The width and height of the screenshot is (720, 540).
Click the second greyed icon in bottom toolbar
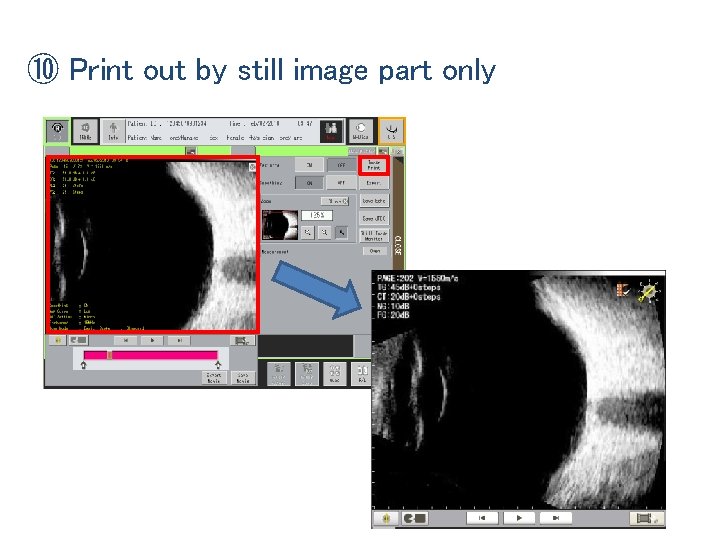click(307, 374)
